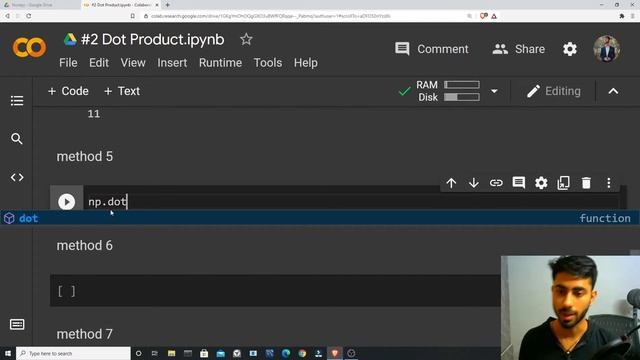
Task: Open Chrome from taskbar
Action: [302, 353]
